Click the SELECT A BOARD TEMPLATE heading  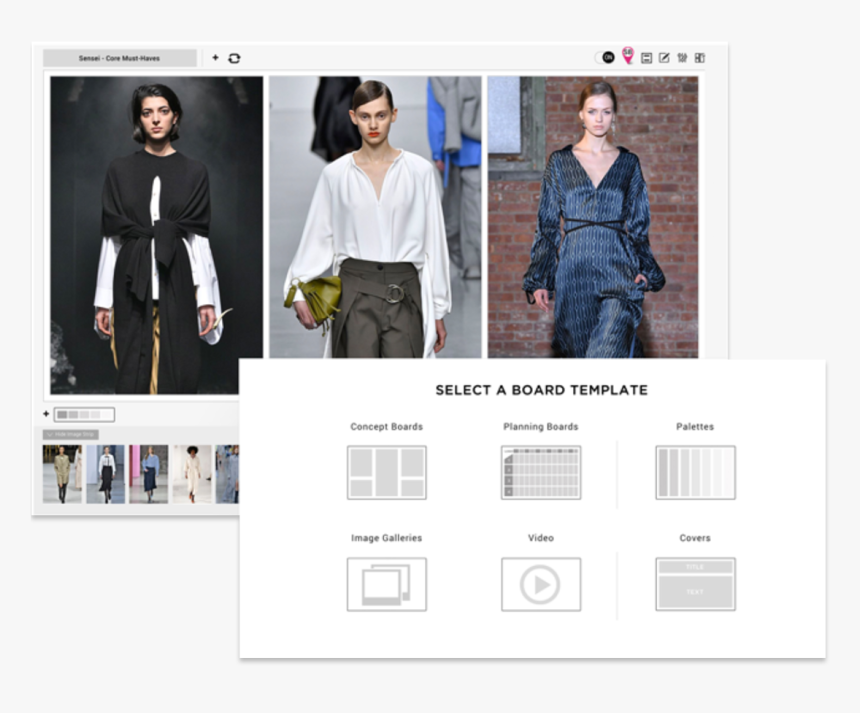[x=541, y=390]
